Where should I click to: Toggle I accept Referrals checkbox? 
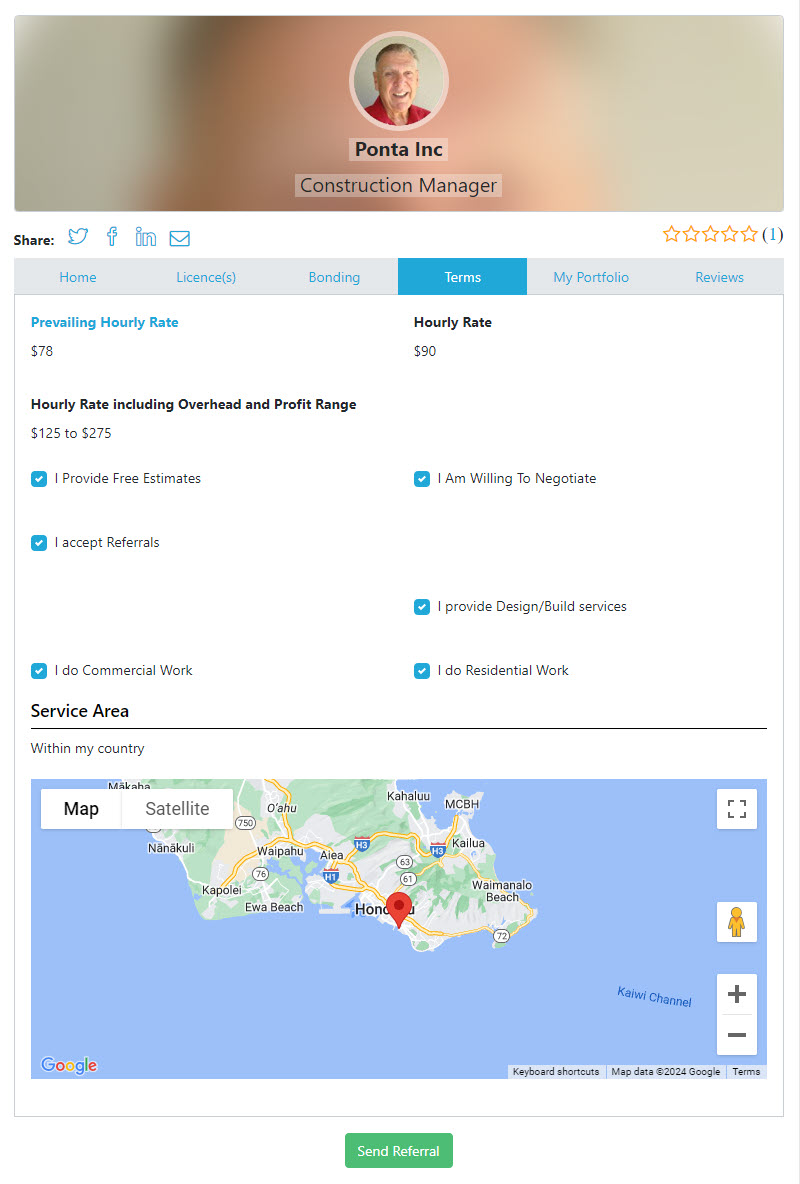39,543
